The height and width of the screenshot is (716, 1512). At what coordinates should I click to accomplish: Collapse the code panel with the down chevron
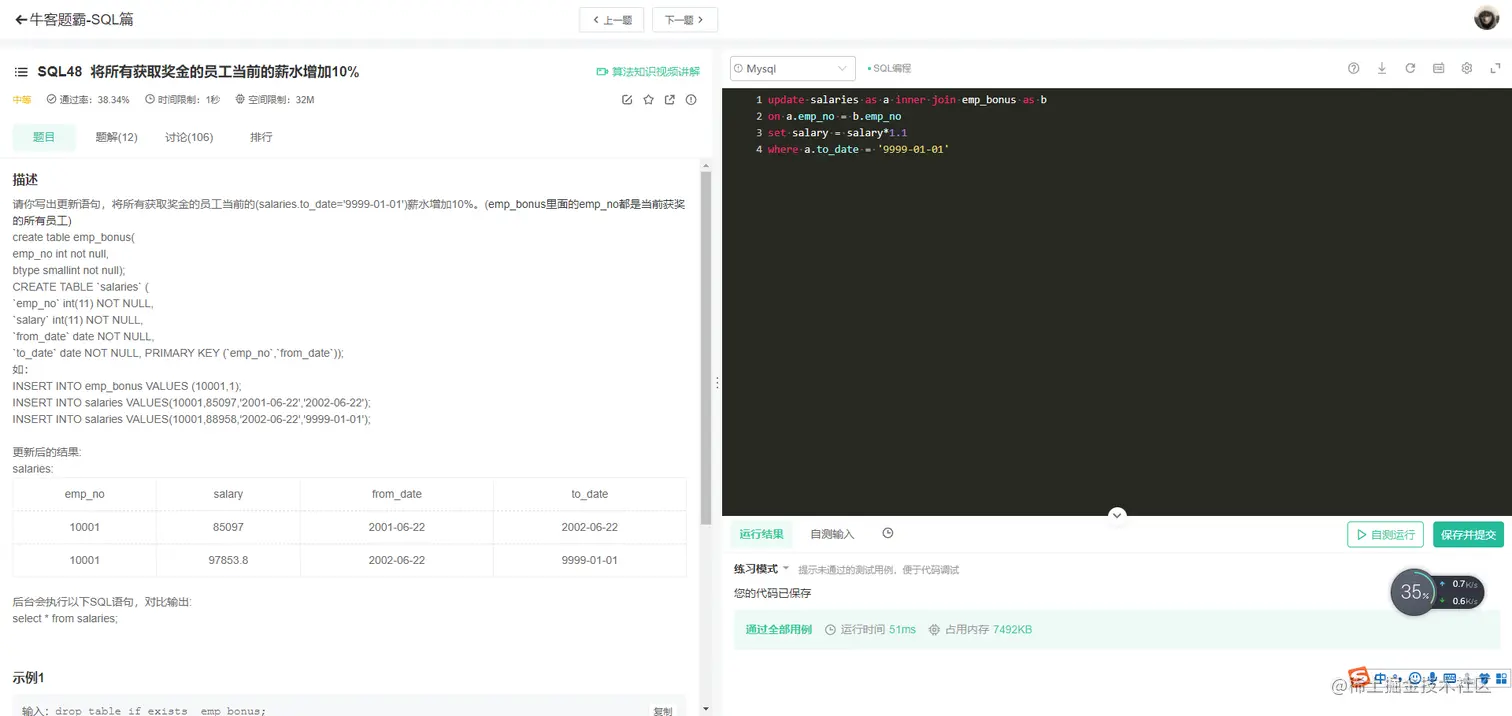point(1117,514)
